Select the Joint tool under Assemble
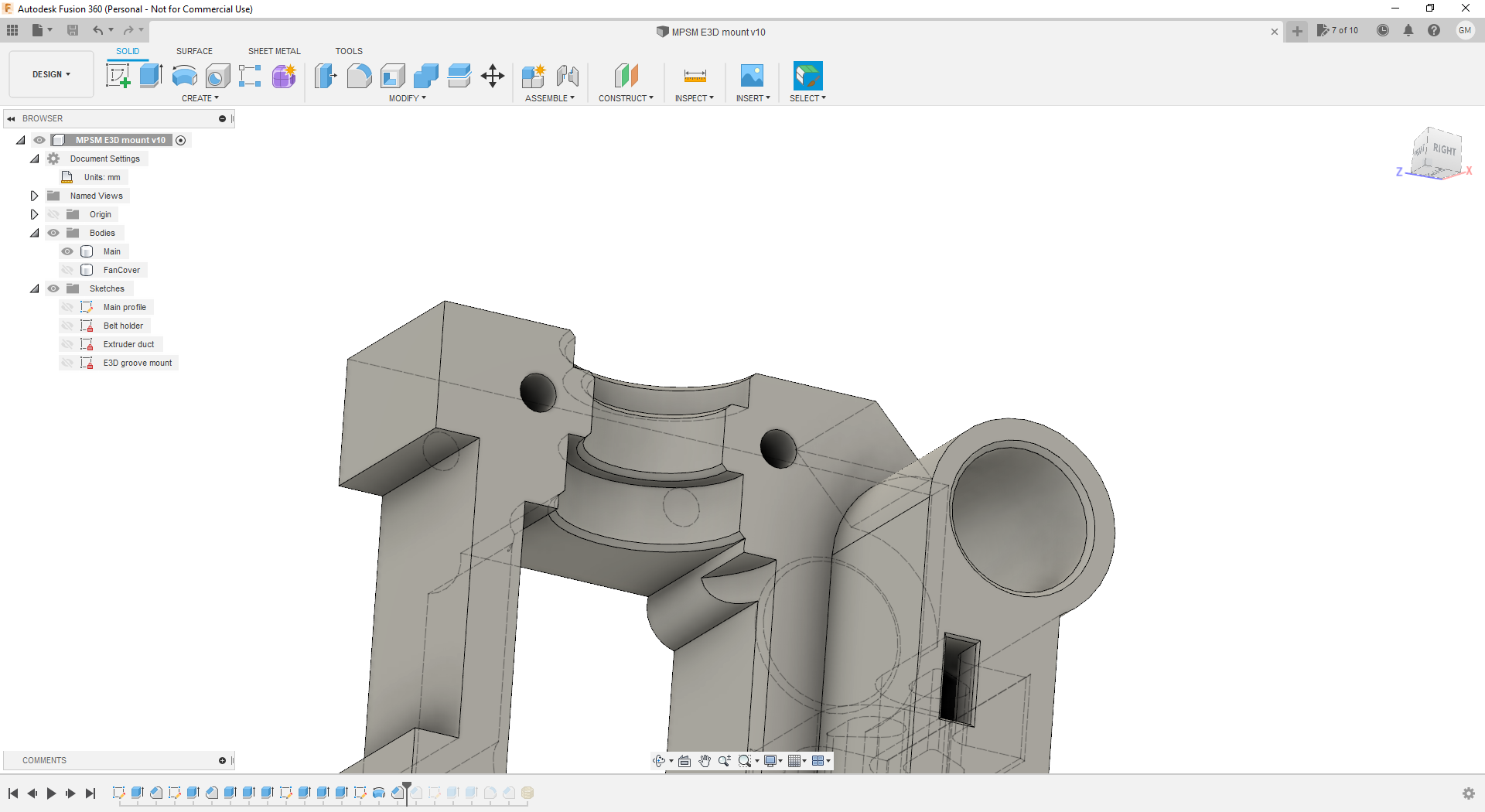Screen dimensions: 1485x812 [x=568, y=75]
